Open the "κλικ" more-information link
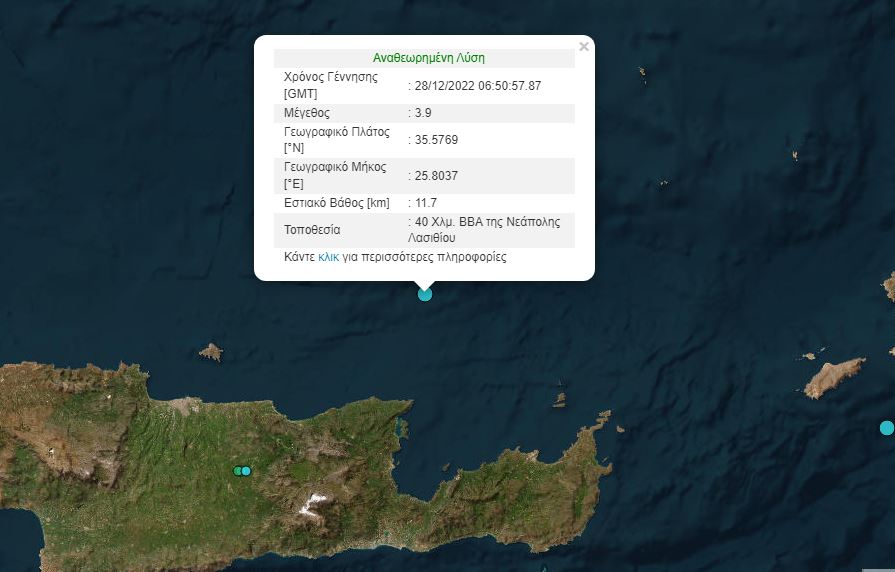The width and height of the screenshot is (895, 572). point(329,257)
